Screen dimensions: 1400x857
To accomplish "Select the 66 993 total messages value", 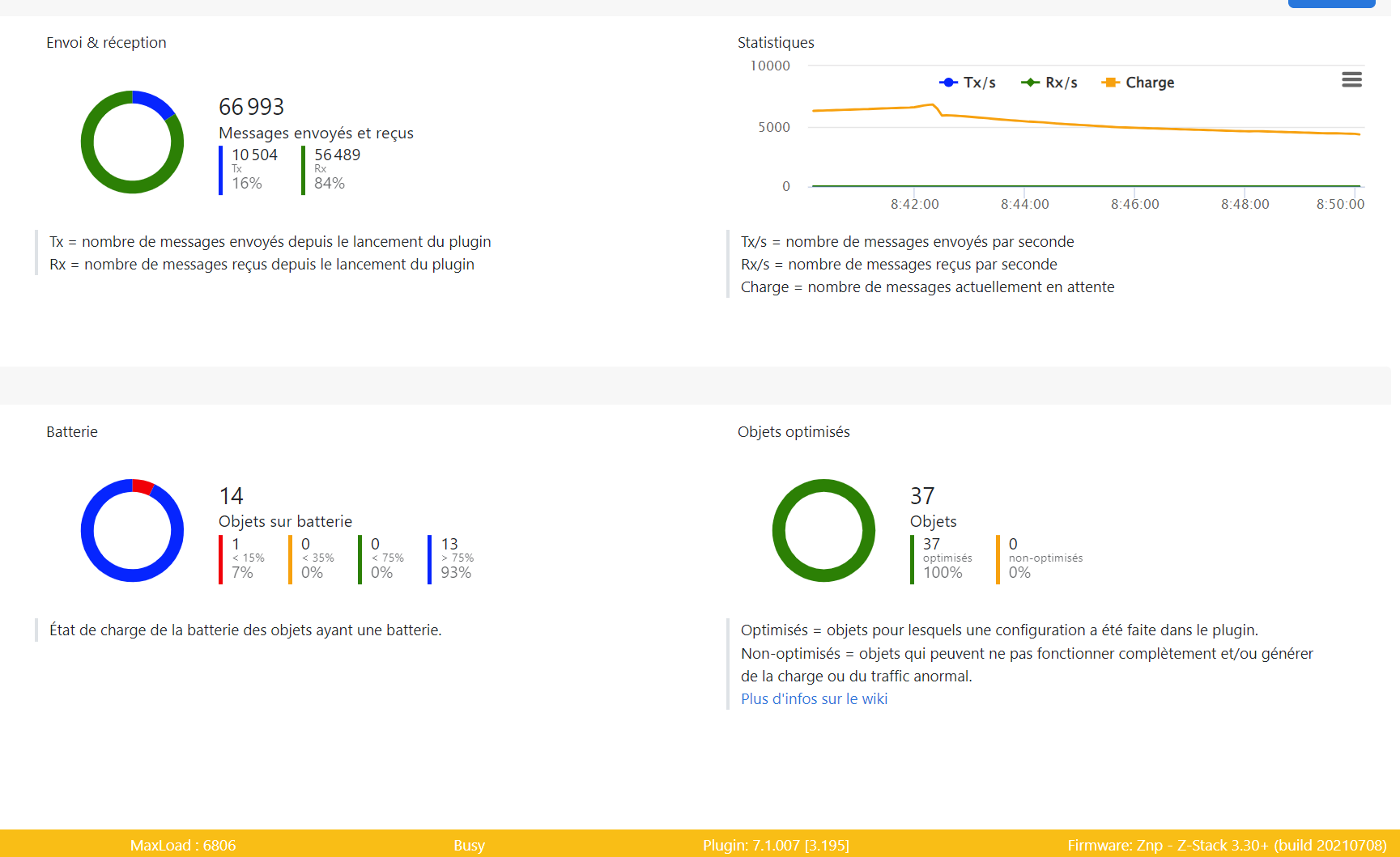I will point(251,107).
